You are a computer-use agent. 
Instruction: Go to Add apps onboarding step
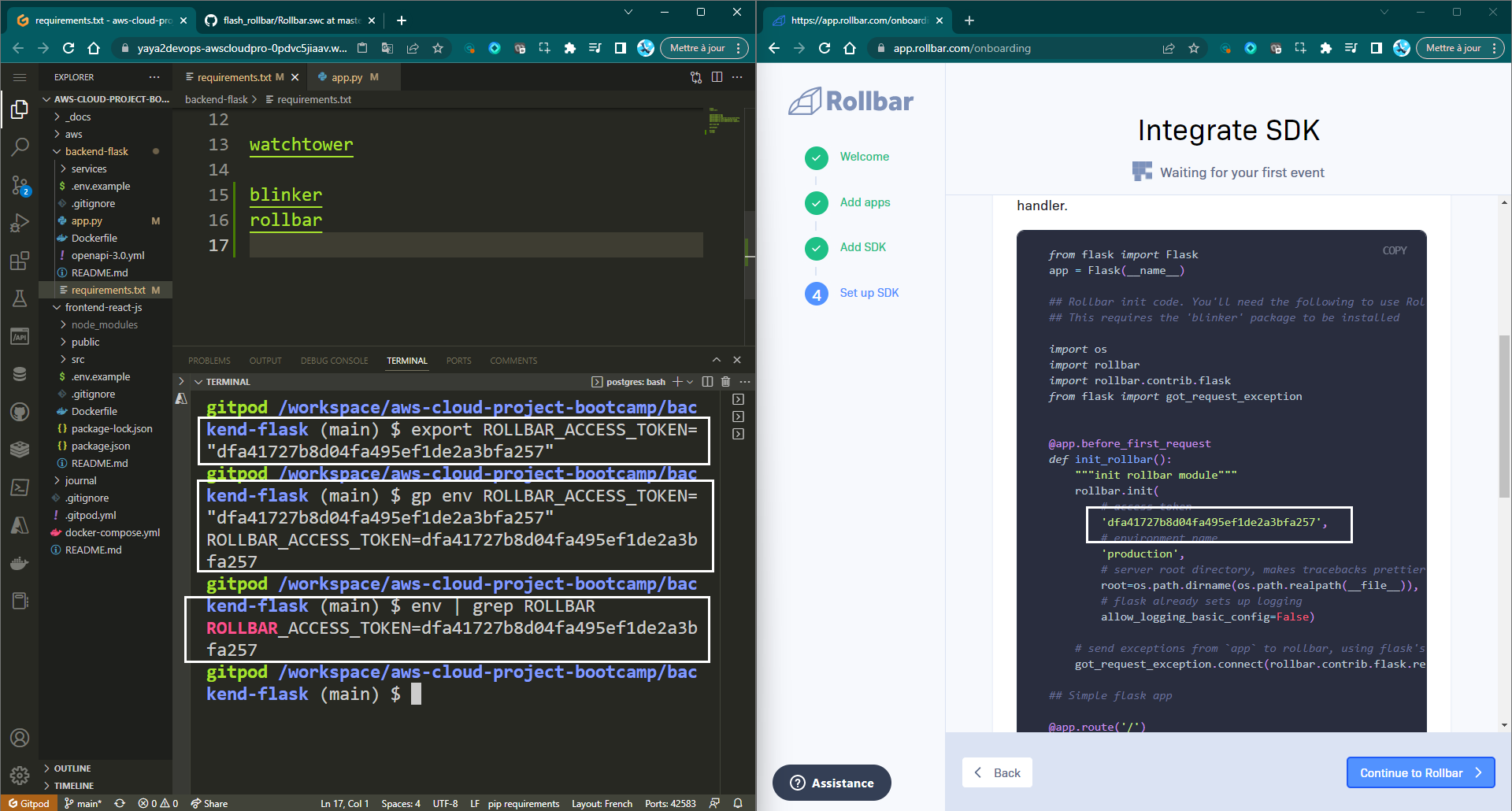pyautogui.click(x=865, y=202)
